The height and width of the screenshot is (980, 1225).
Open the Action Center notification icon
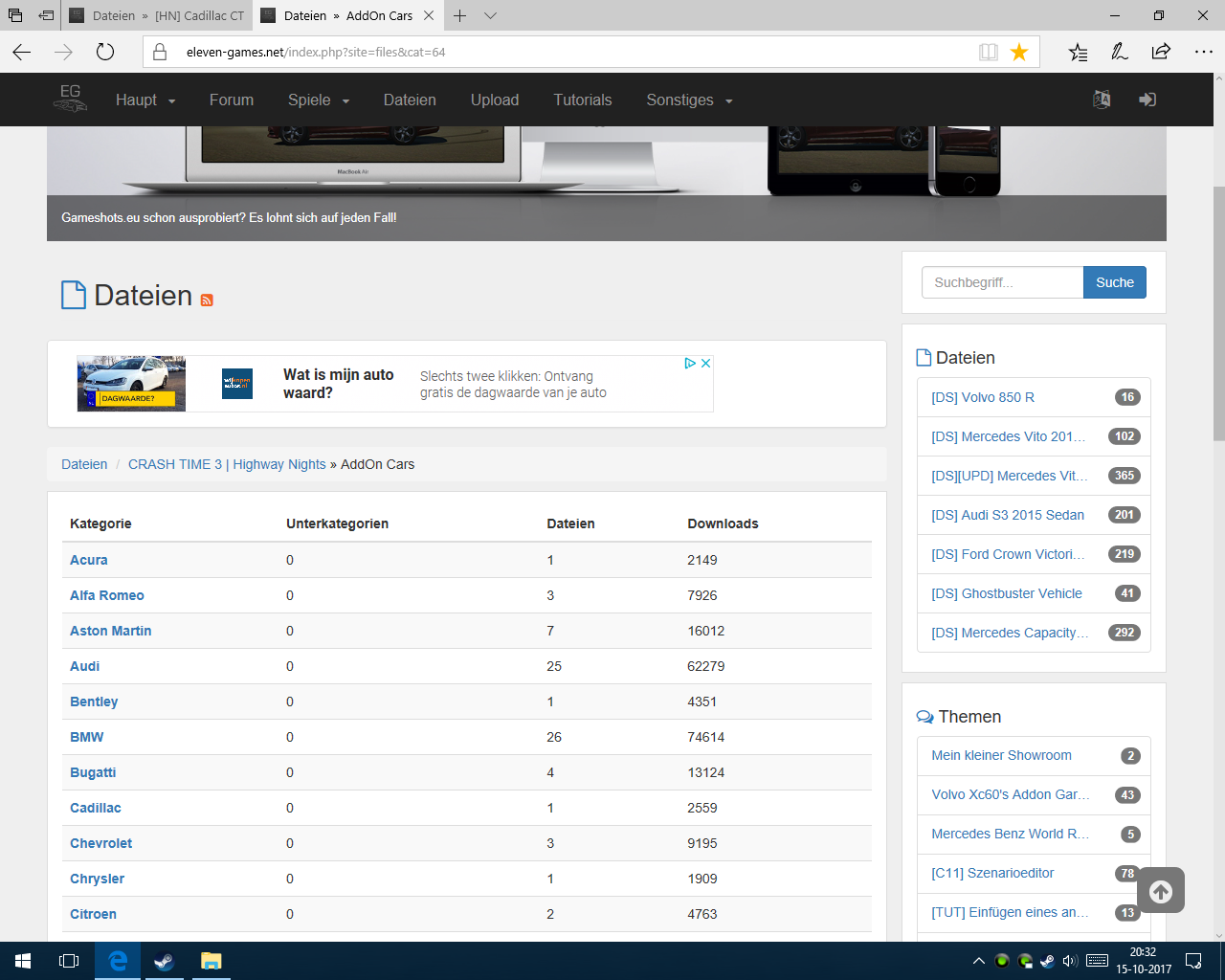[x=1193, y=961]
